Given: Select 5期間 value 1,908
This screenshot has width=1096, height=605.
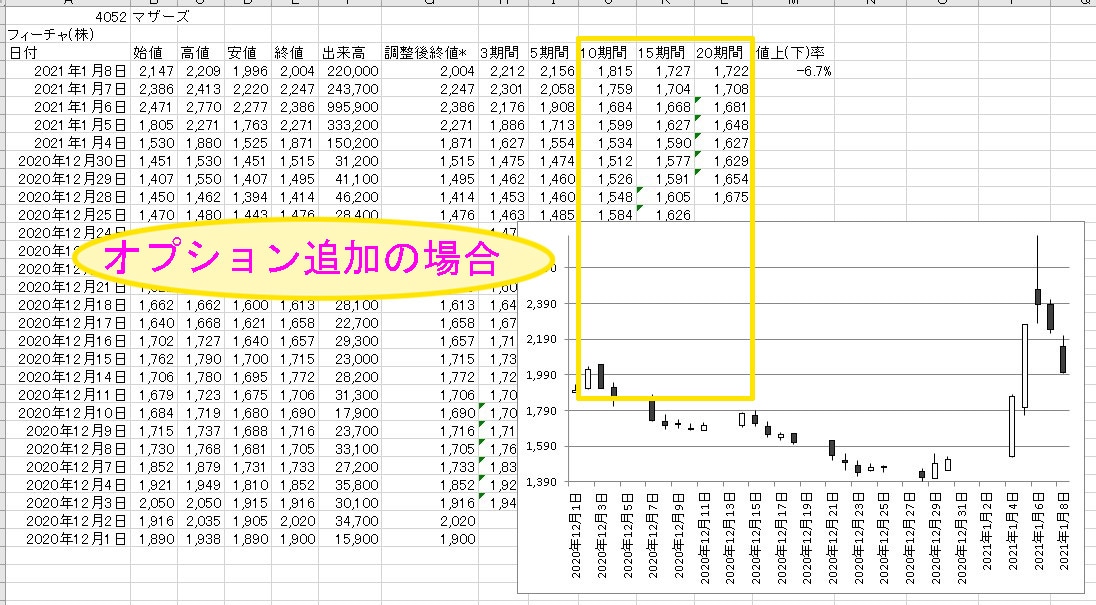Looking at the screenshot, I should (x=553, y=107).
